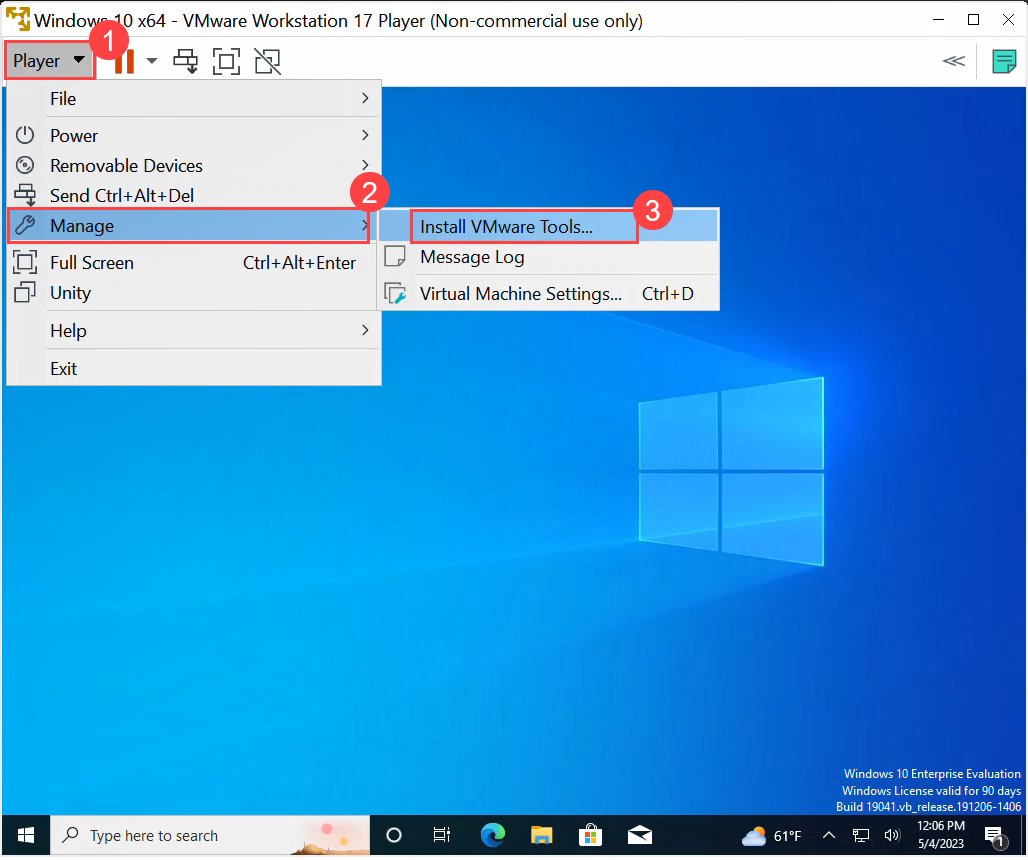1028x860 pixels.
Task: Click the Power menu icon
Action: [25, 135]
